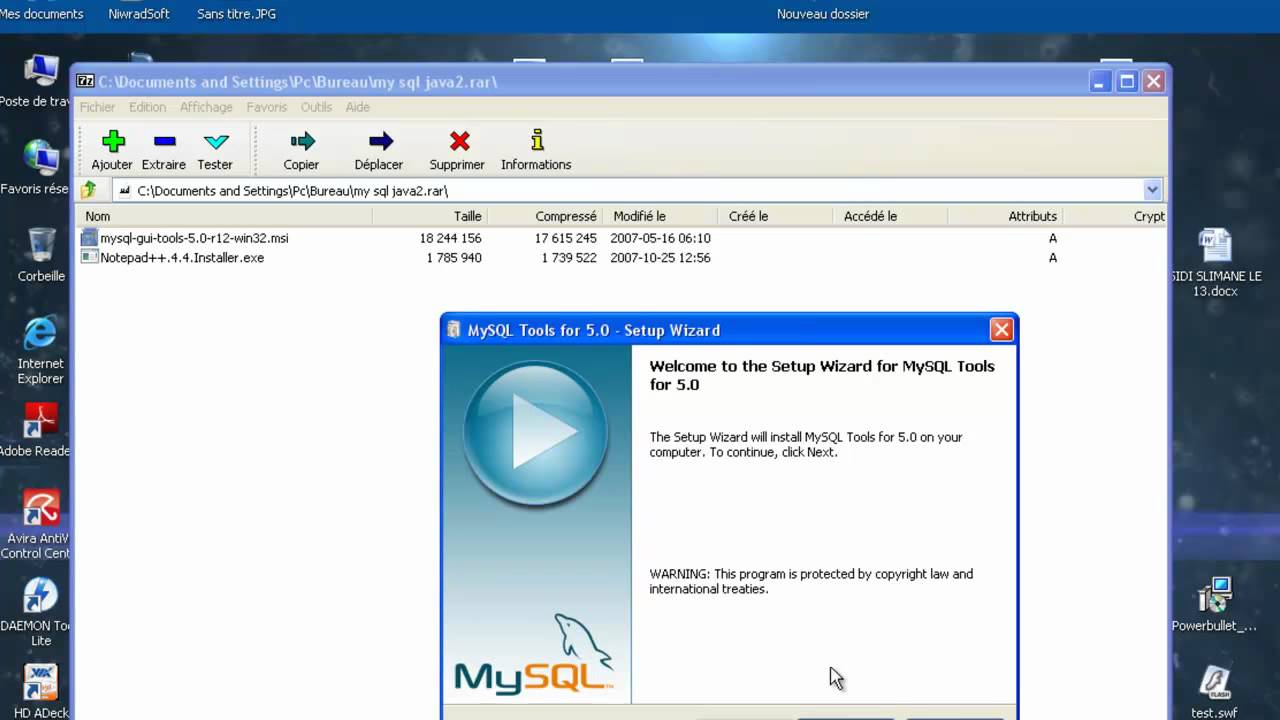Maximize the 7-Zip archive window
Image resolution: width=1280 pixels, height=720 pixels.
click(1127, 81)
